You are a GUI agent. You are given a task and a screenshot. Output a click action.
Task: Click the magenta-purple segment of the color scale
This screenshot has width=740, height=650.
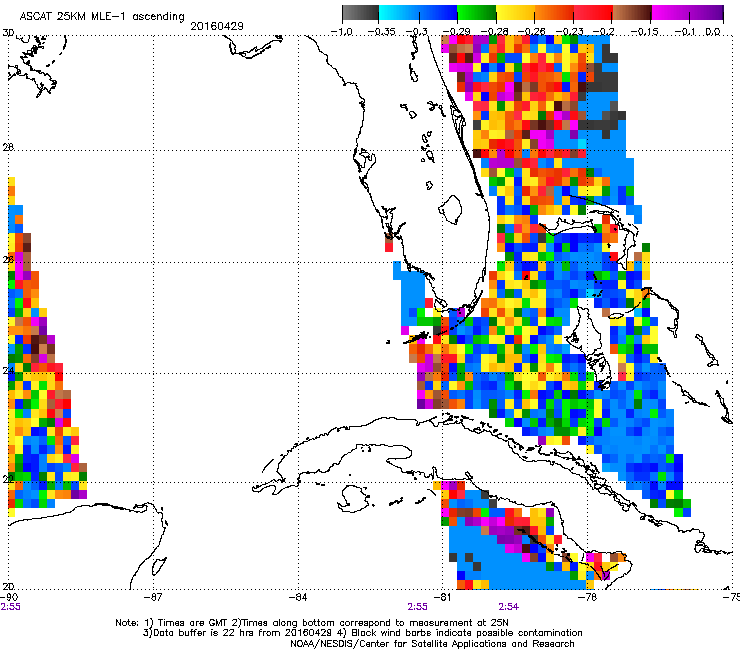688,13
